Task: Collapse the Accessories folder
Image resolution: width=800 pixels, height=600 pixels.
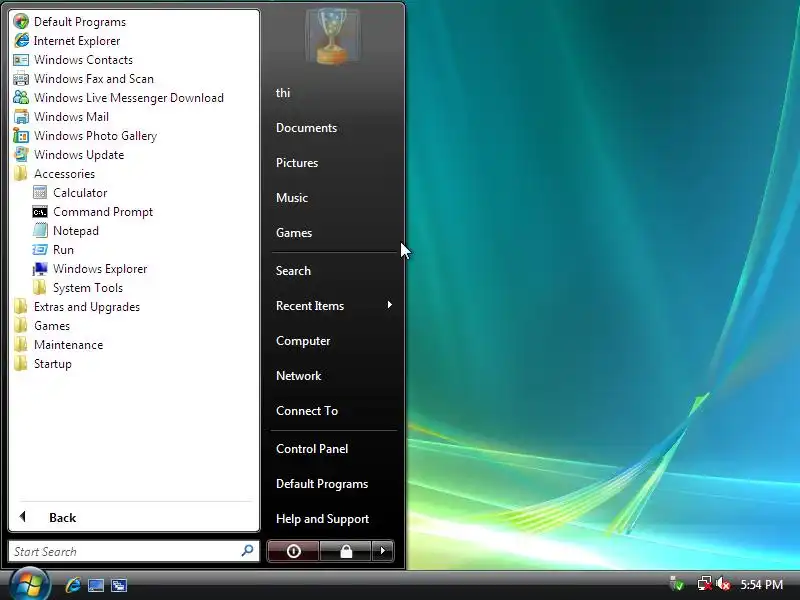Action: (55, 174)
